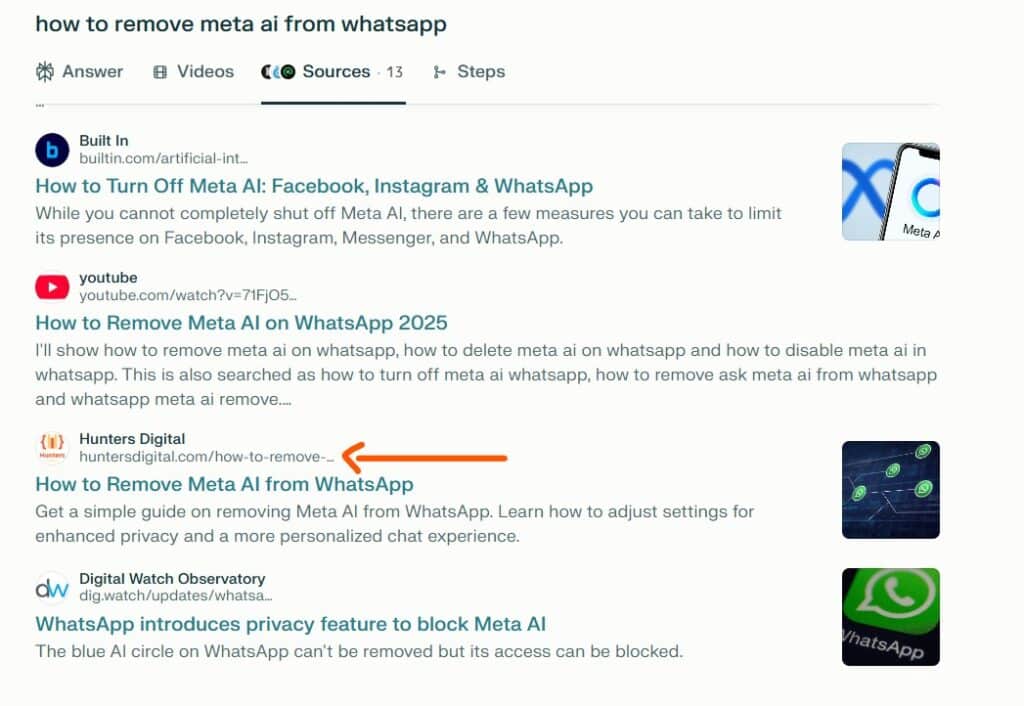This screenshot has height=706, width=1024.
Task: Click the Sources tab favicon cluster
Action: click(278, 72)
